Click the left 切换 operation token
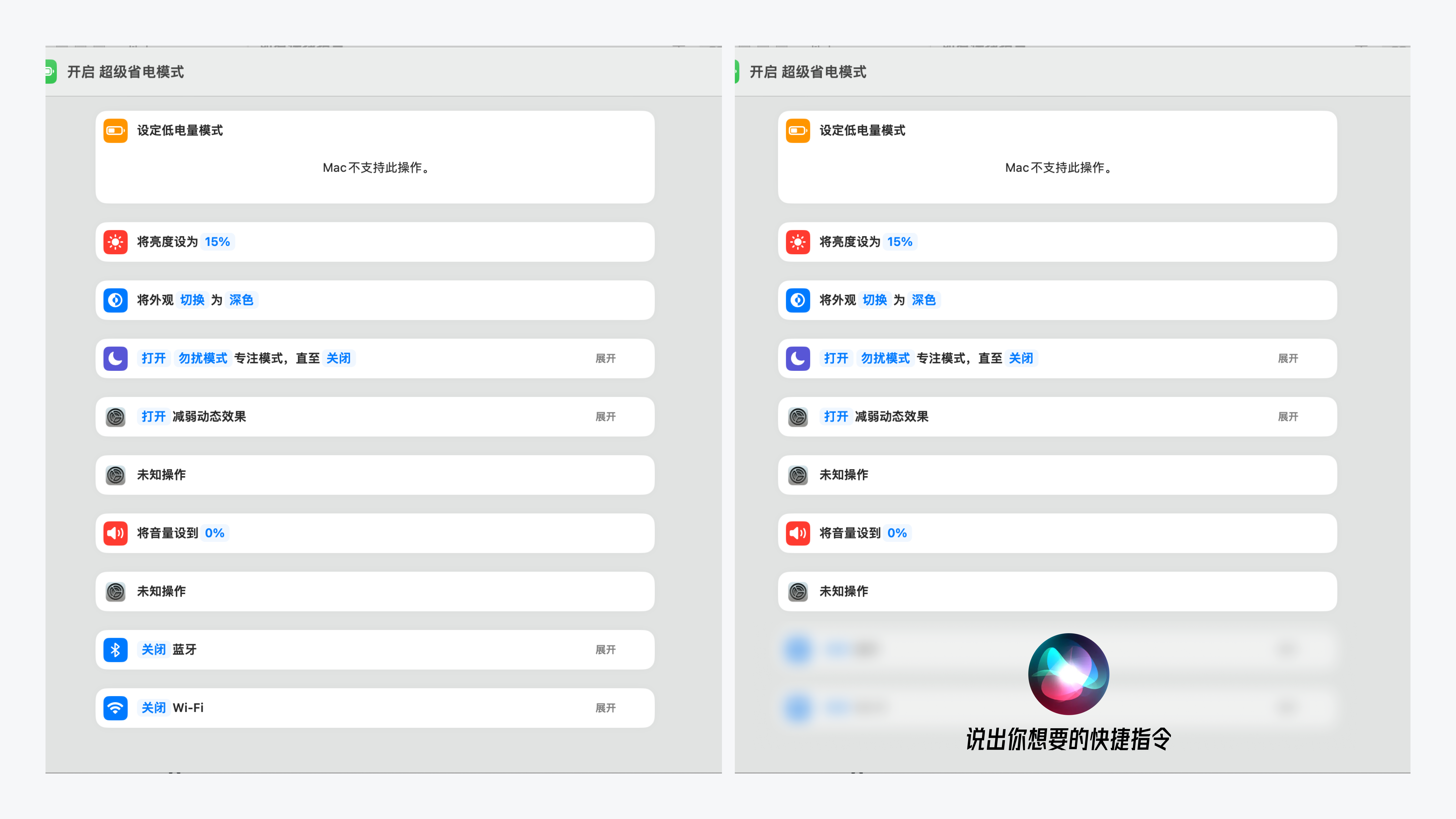This screenshot has height=819, width=1456. [192, 300]
